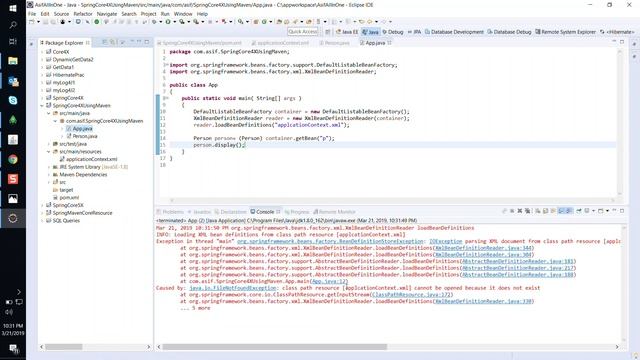Expand the JRE System Library node

pyautogui.click(x=49, y=167)
